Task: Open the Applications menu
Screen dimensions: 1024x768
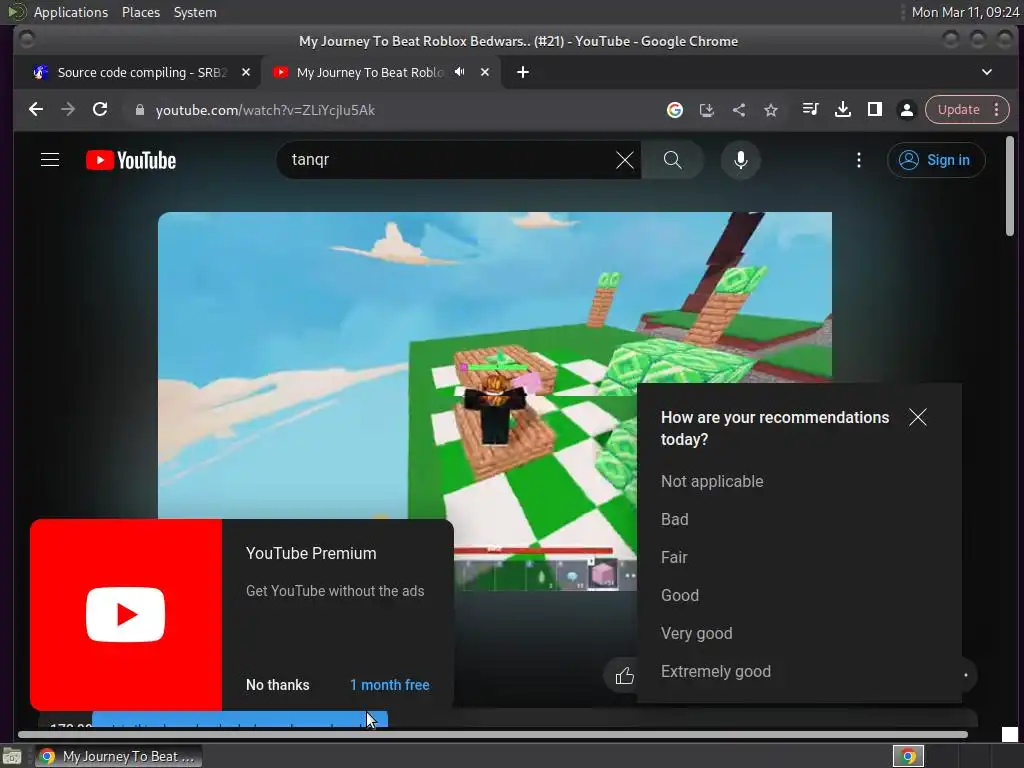Action: tap(71, 12)
